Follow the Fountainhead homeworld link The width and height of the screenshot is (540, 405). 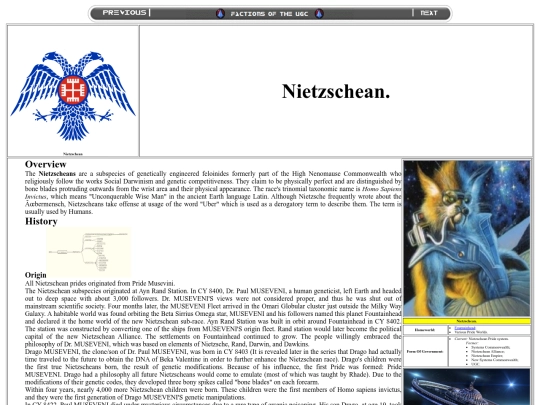(465, 328)
